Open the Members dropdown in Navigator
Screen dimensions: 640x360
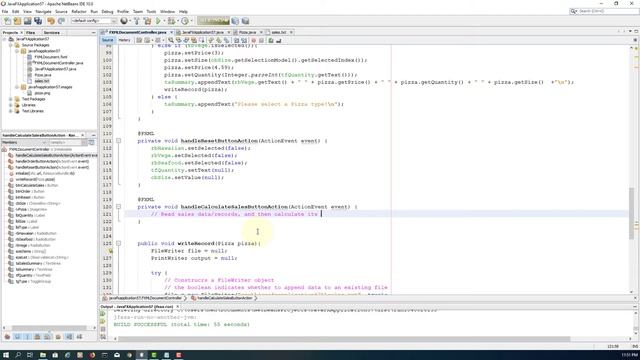click(x=24, y=142)
